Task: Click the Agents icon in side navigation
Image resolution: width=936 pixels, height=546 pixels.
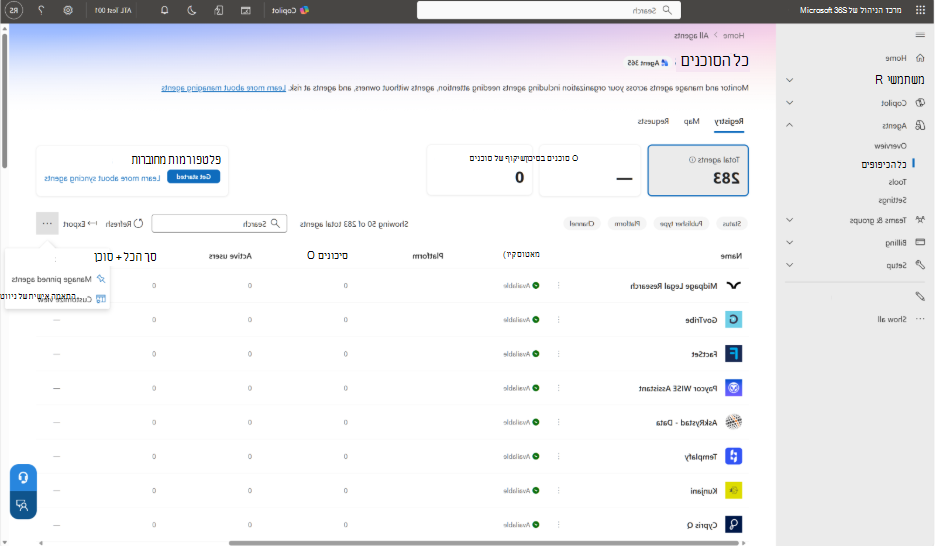Action: click(920, 125)
